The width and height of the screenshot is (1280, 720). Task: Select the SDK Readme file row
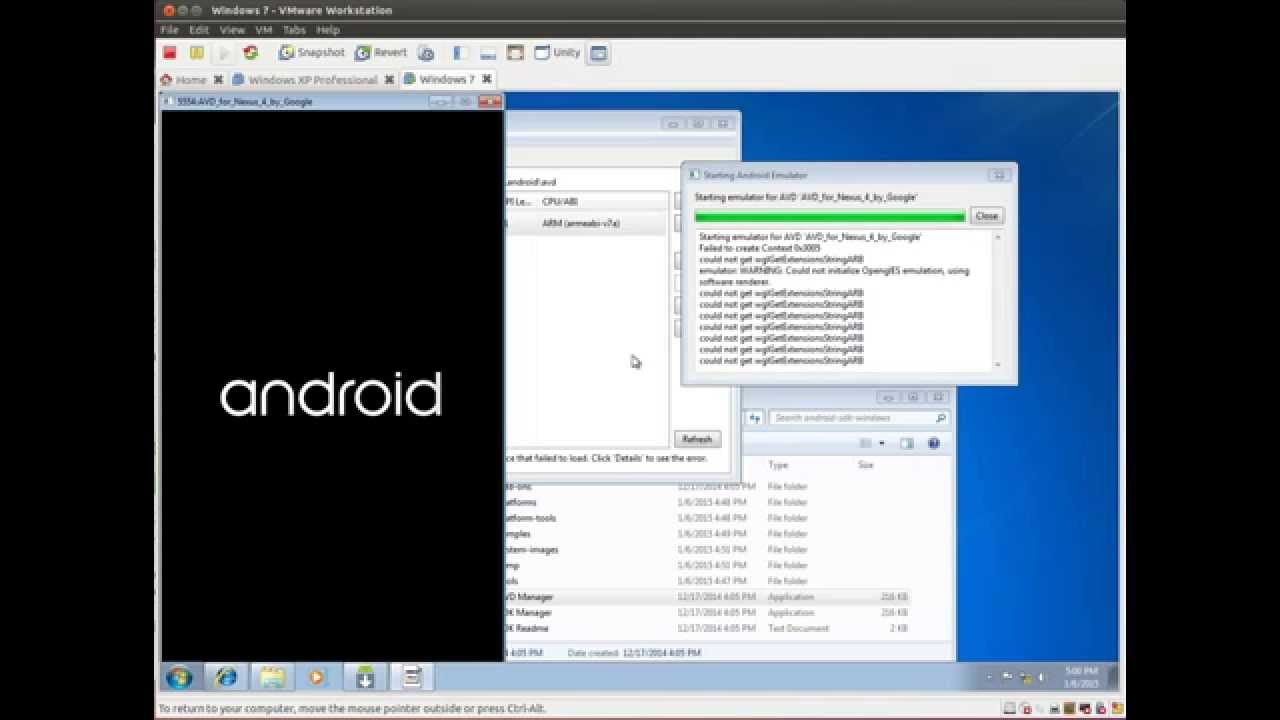pos(708,629)
